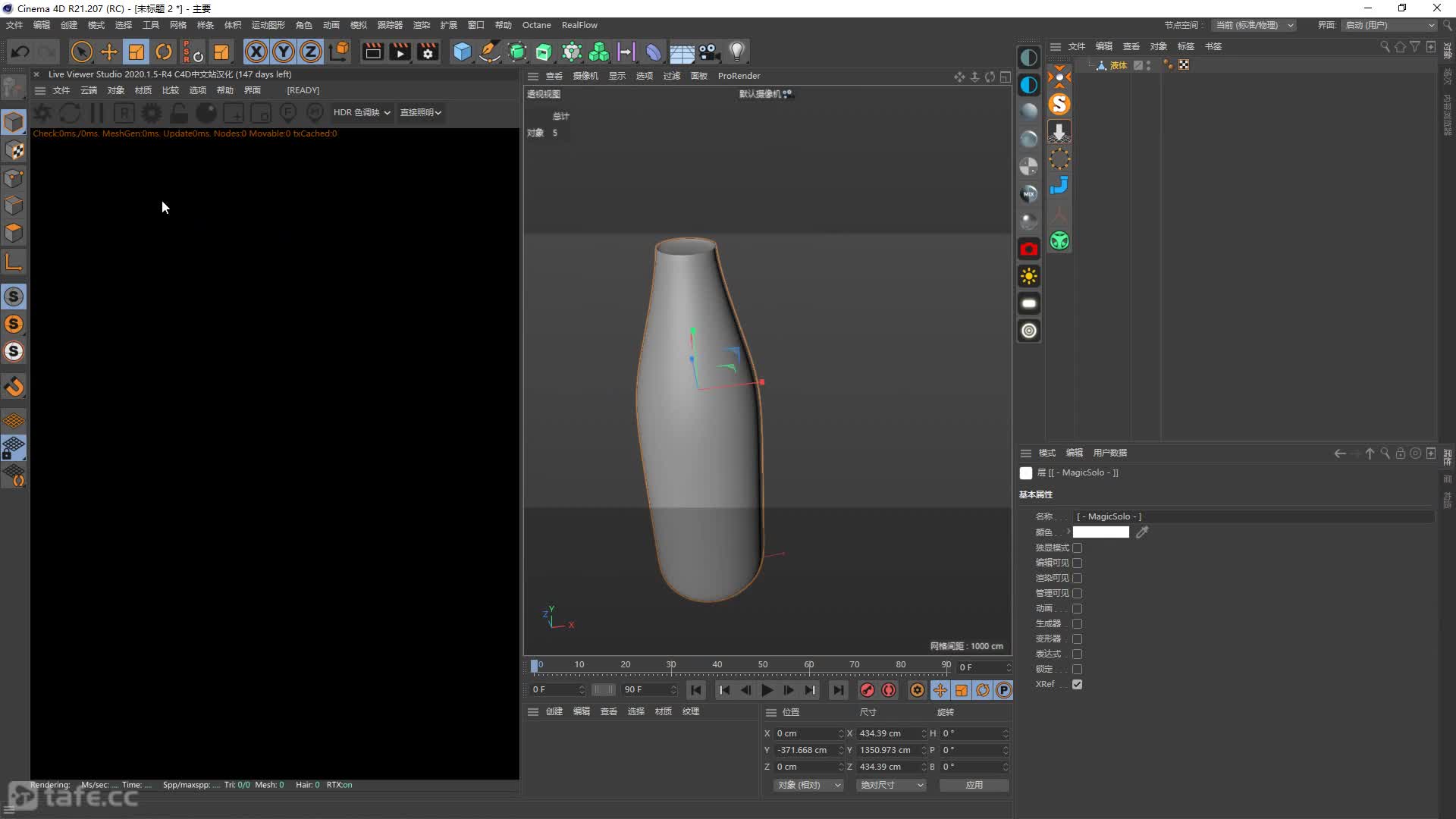This screenshot has height=819, width=1456.
Task: Click the Y position -371.668 cm field
Action: (x=808, y=750)
